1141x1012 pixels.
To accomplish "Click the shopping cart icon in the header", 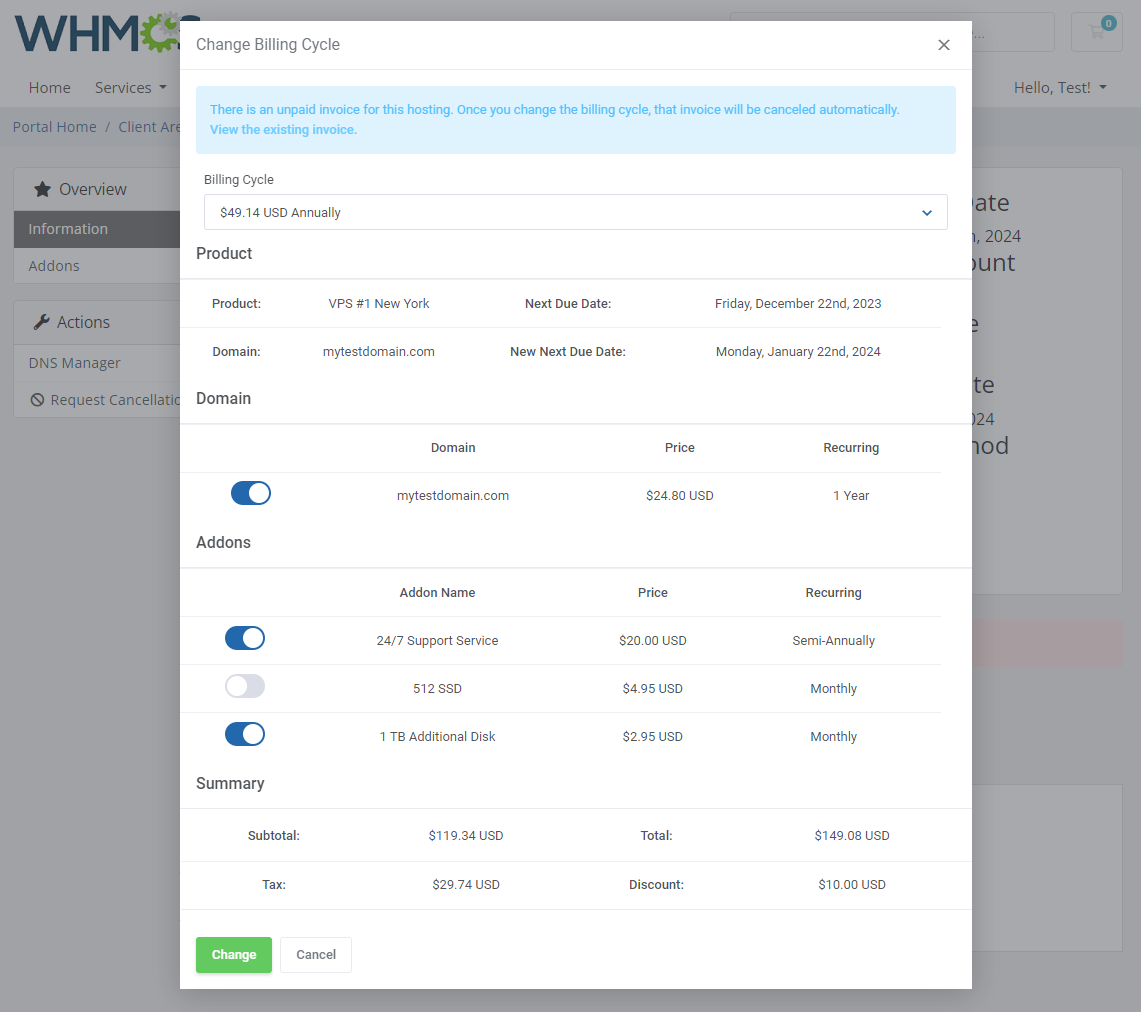I will [1096, 32].
